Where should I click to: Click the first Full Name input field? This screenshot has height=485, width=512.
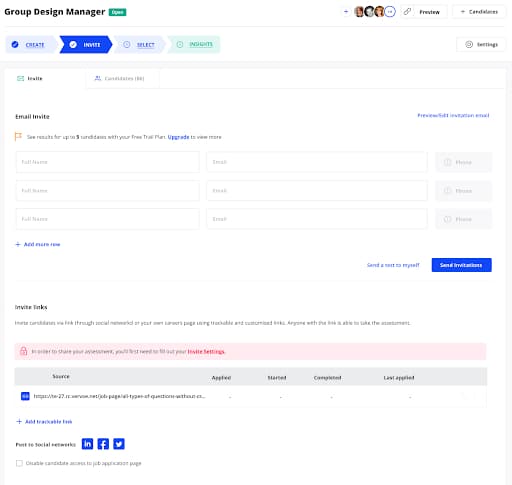tap(108, 162)
